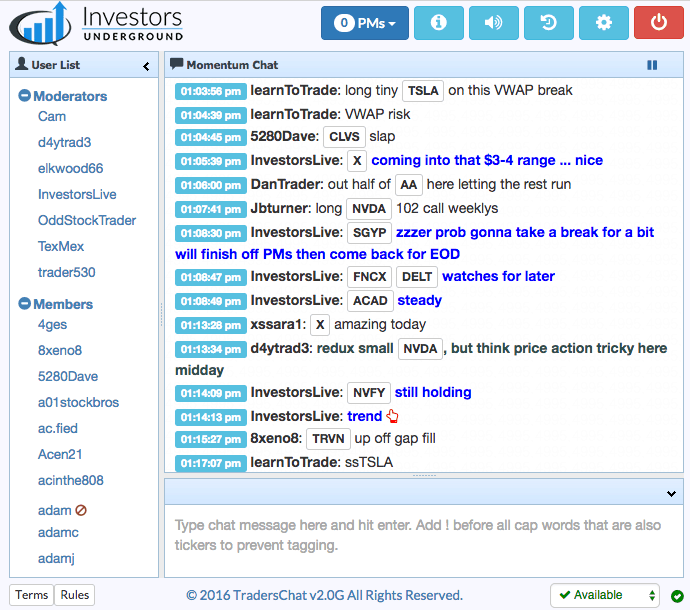
Task: Click the DELT ticker tag
Action: [417, 276]
